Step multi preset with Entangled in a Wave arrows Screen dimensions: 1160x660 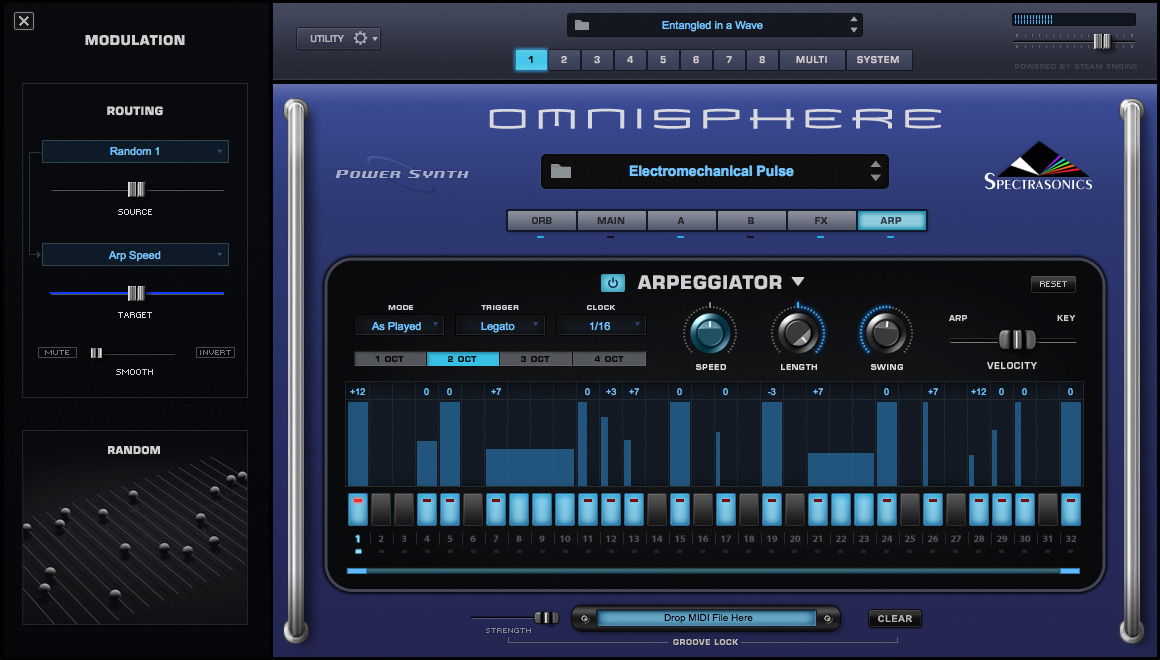pos(854,25)
